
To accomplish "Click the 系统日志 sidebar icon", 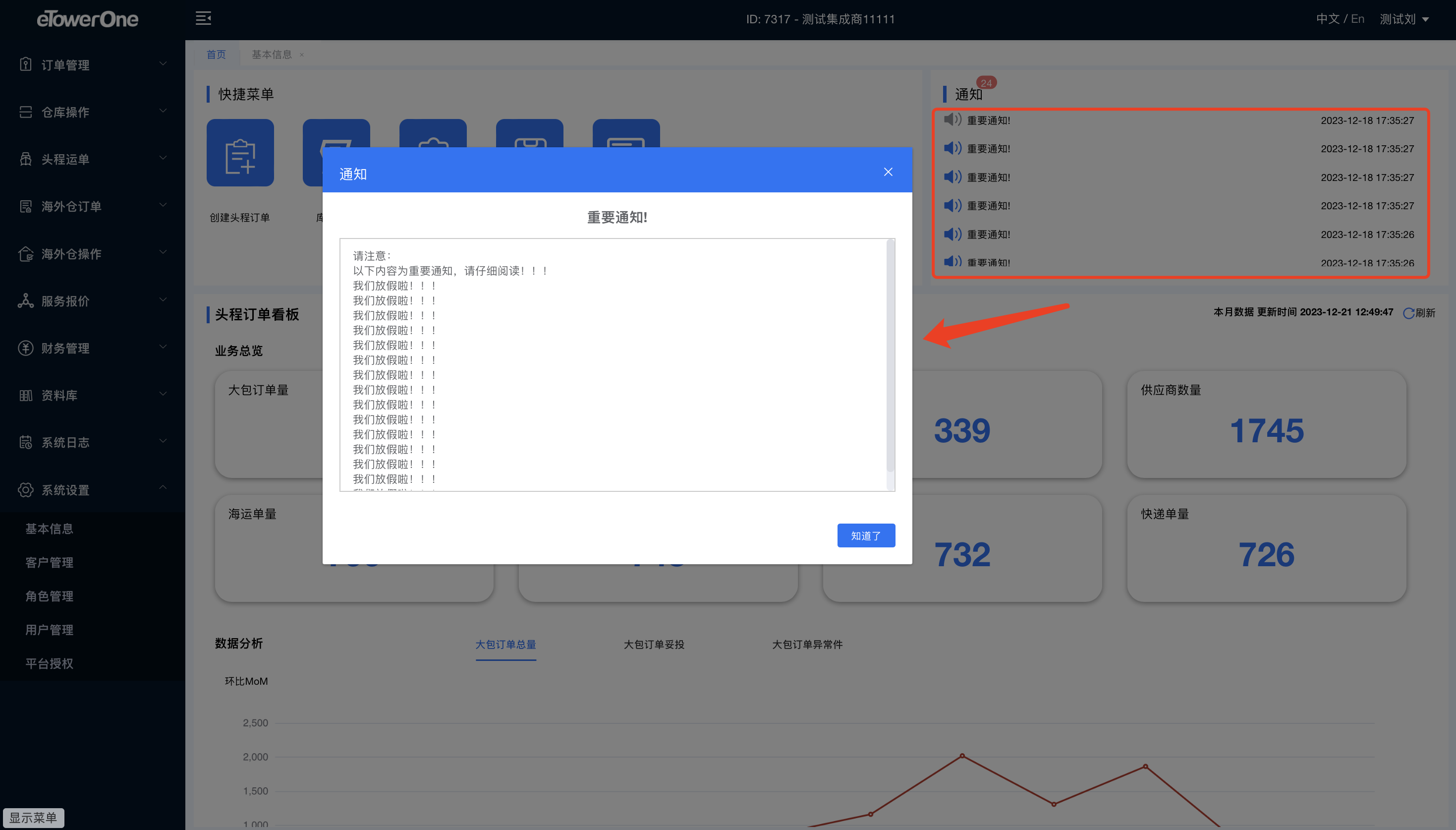I will [26, 442].
